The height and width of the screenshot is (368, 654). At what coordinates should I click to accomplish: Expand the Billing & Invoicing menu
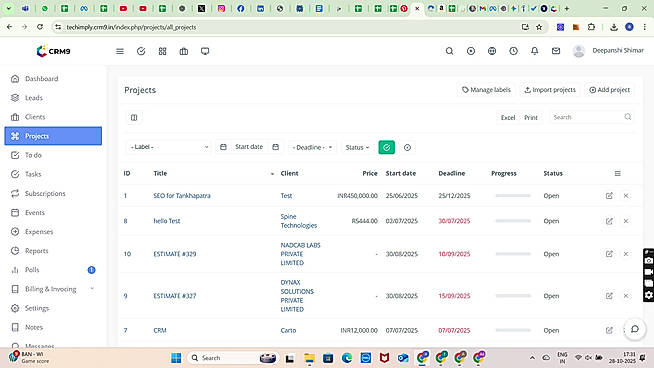coord(53,289)
